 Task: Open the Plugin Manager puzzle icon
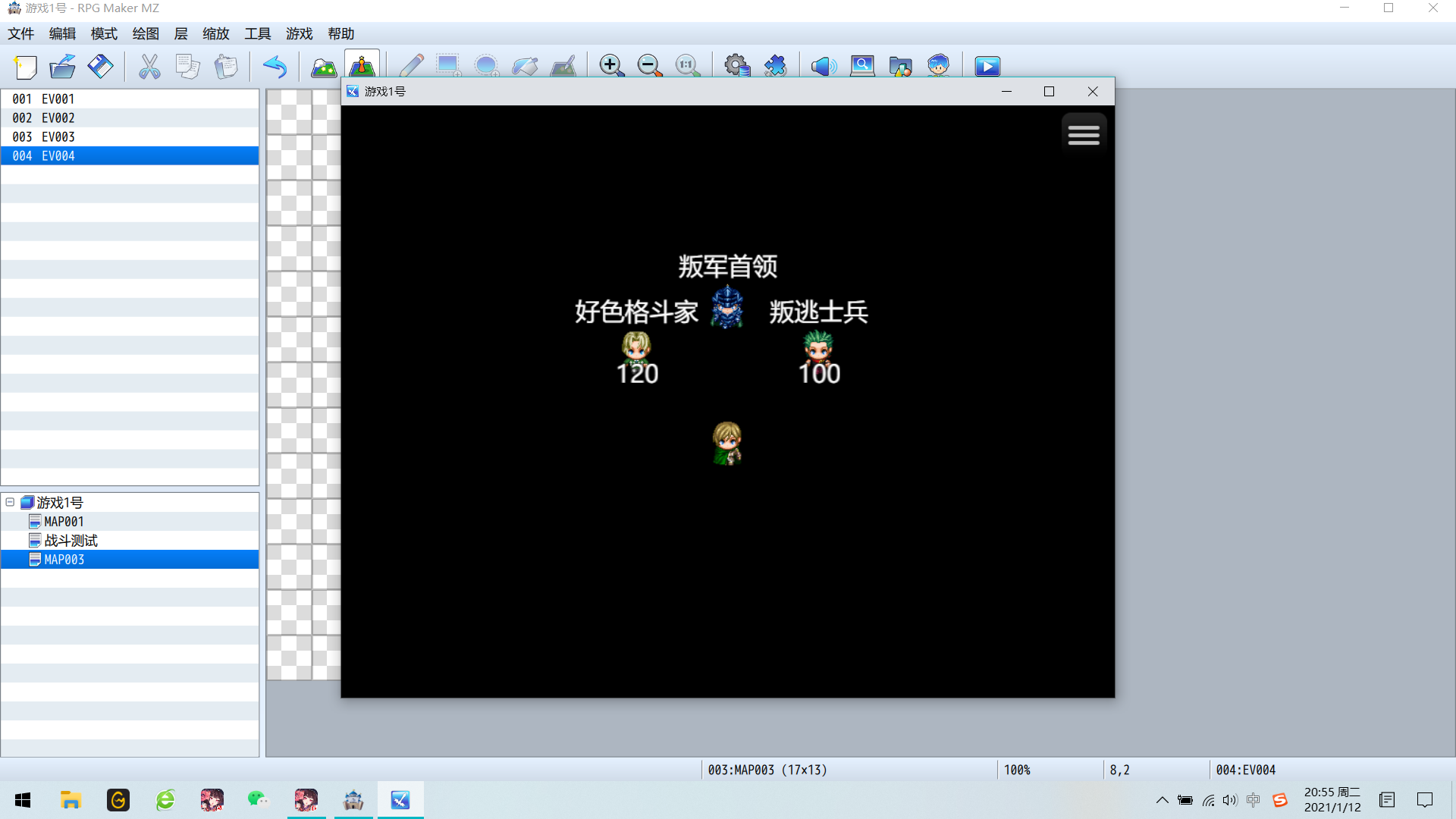775,67
